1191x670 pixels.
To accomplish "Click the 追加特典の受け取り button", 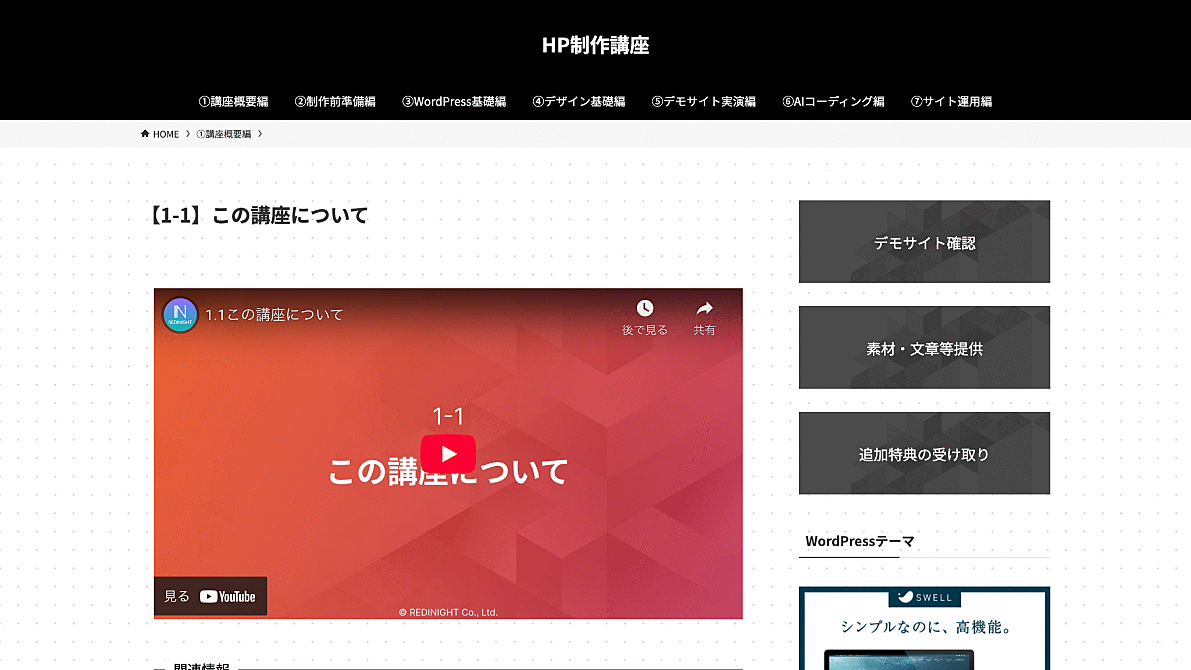I will tap(924, 454).
